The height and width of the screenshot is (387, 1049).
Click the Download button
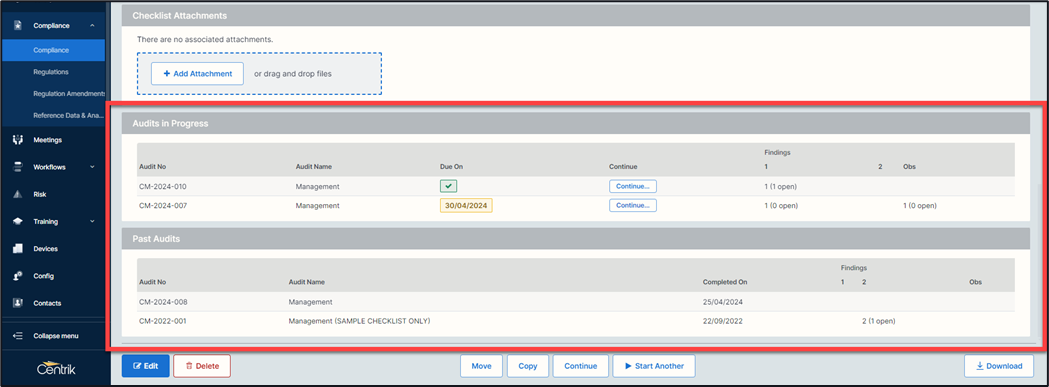point(999,366)
